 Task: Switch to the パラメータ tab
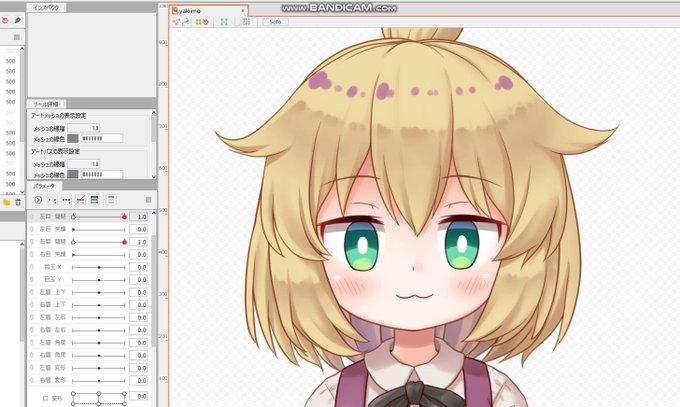click(x=44, y=186)
